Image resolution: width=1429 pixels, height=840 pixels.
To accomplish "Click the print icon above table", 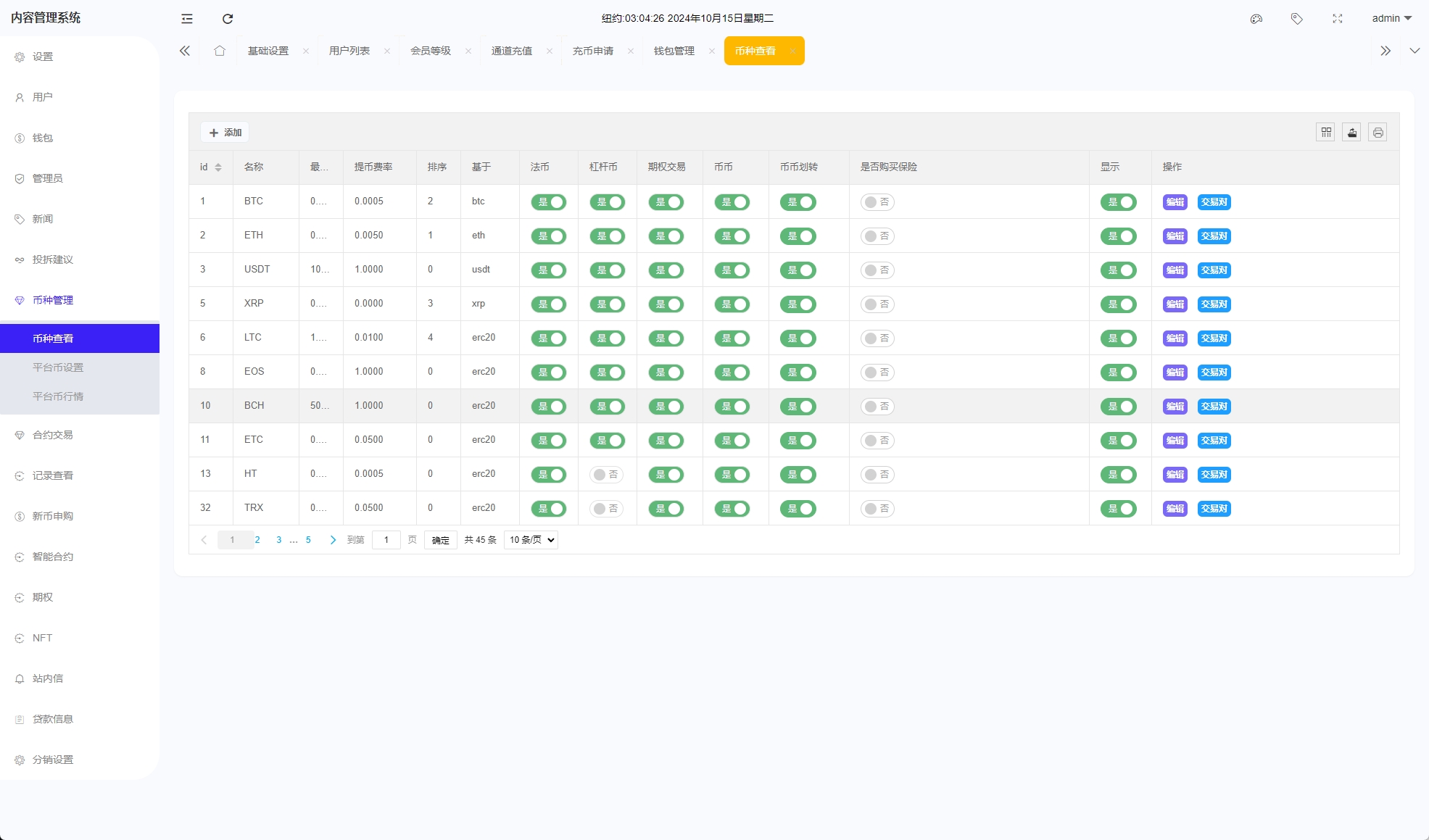I will pos(1378,133).
